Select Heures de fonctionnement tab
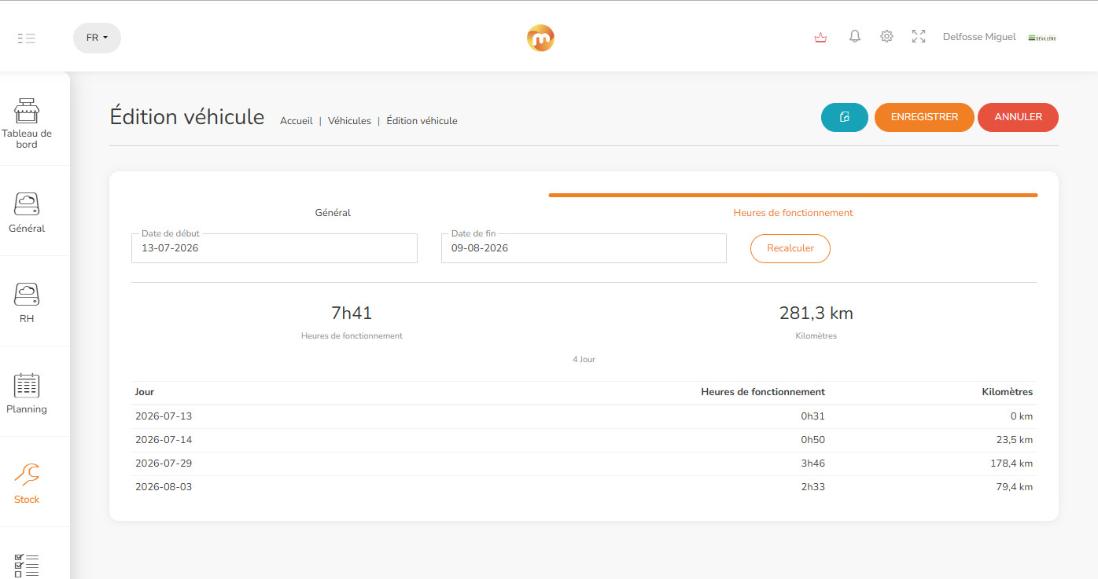Image resolution: width=1098 pixels, height=579 pixels. (793, 212)
